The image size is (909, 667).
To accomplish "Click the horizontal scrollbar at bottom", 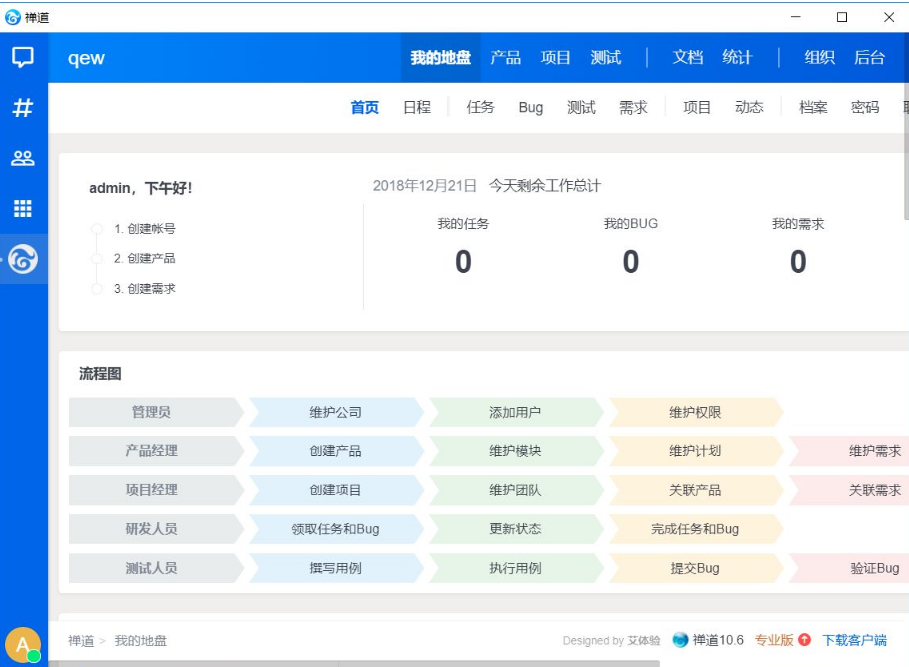I will click(x=354, y=664).
